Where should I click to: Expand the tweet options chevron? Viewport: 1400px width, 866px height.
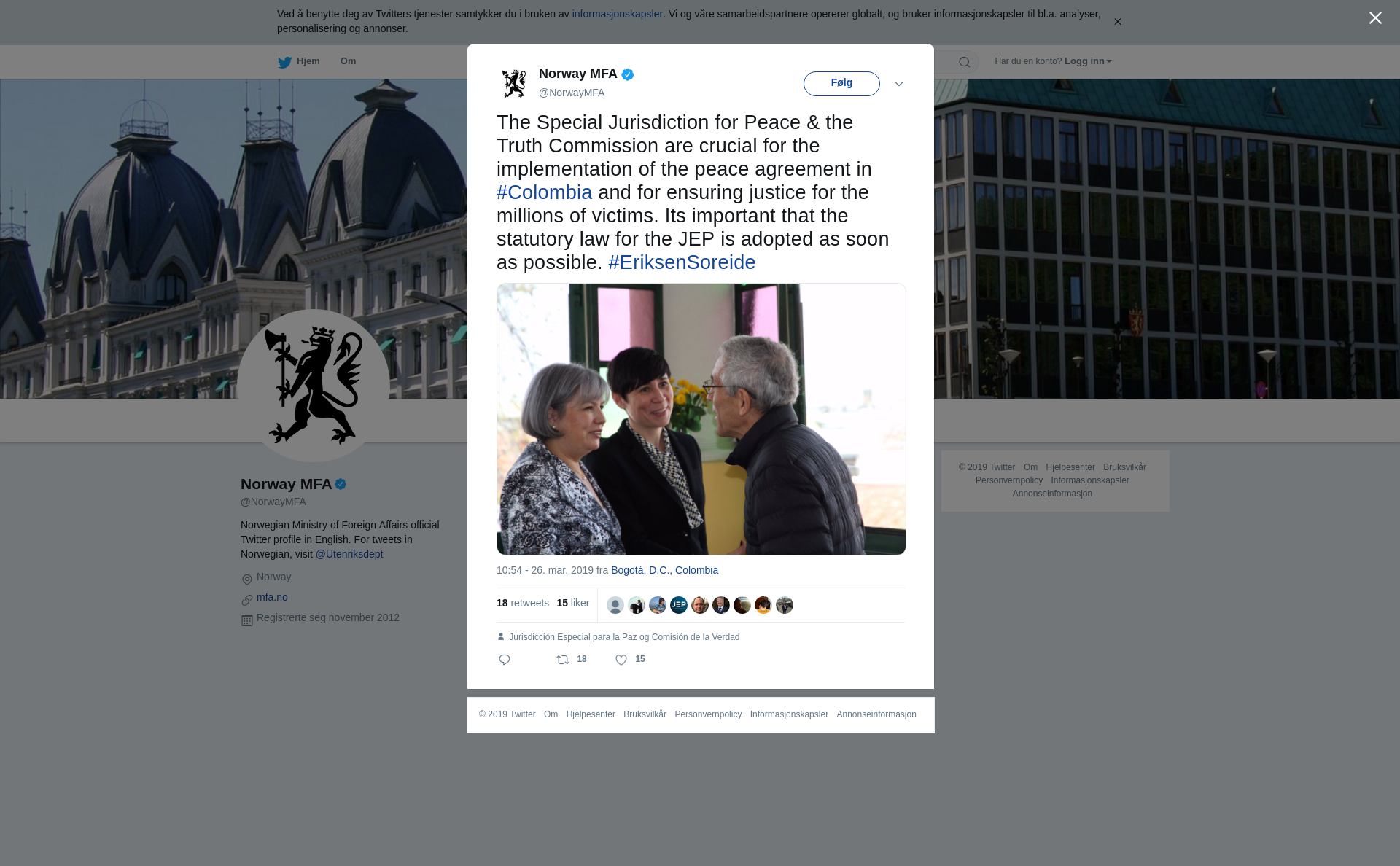pos(899,84)
